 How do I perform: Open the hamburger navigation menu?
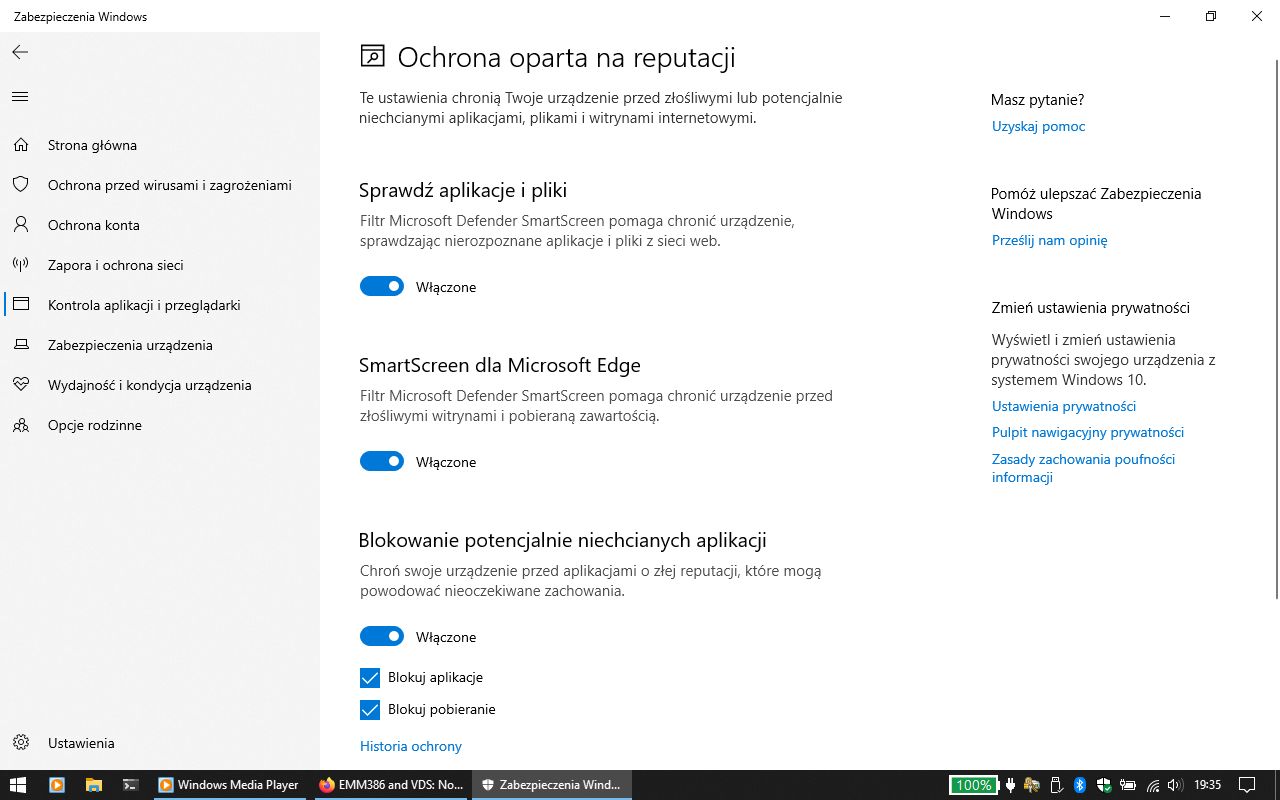point(20,97)
